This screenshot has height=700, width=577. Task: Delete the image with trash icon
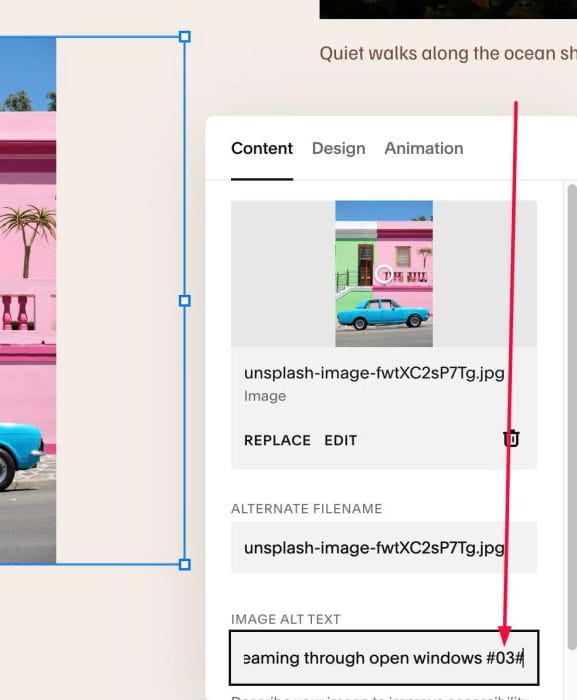point(511,439)
